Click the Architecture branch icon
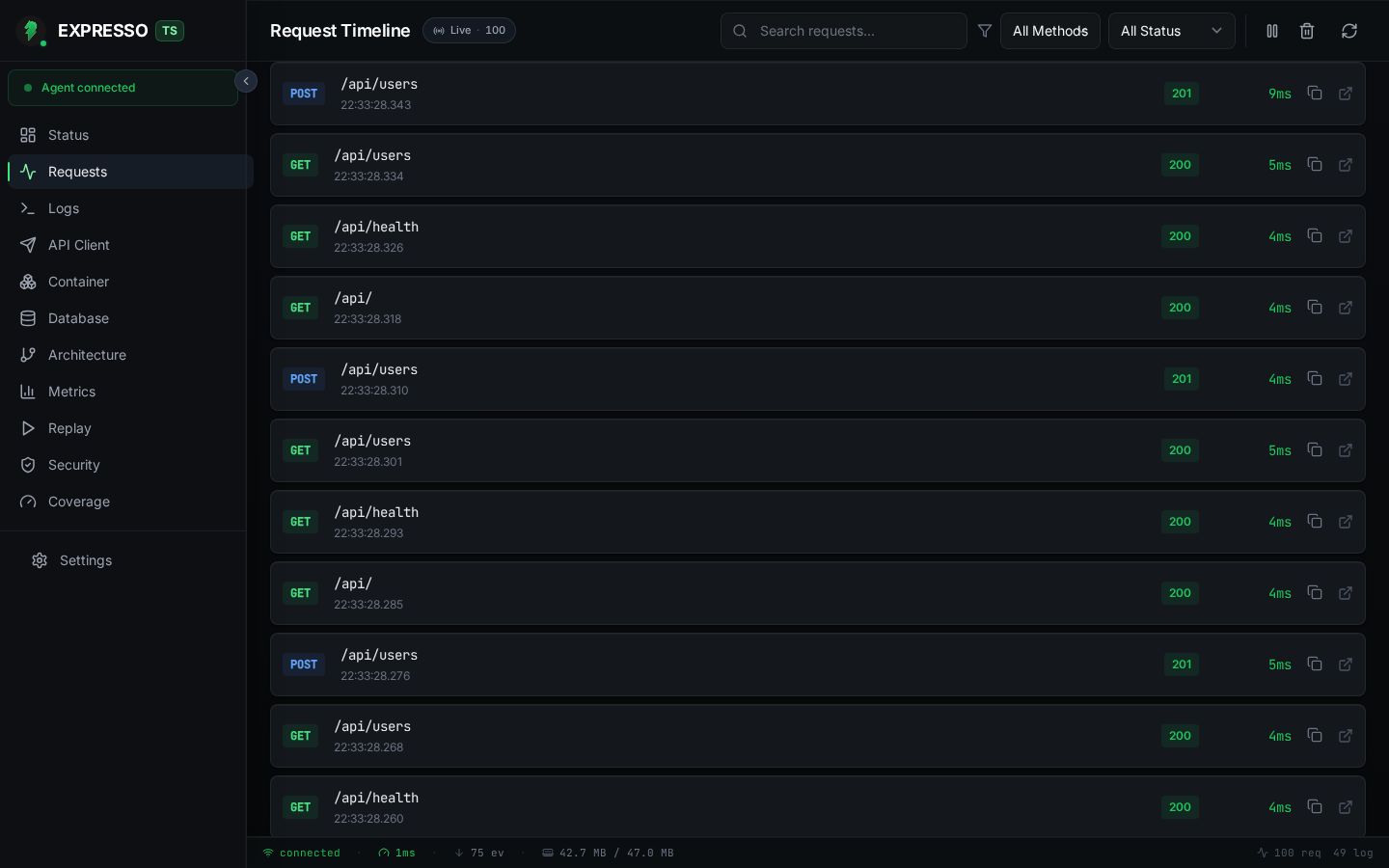The width and height of the screenshot is (1389, 868). coord(28,355)
